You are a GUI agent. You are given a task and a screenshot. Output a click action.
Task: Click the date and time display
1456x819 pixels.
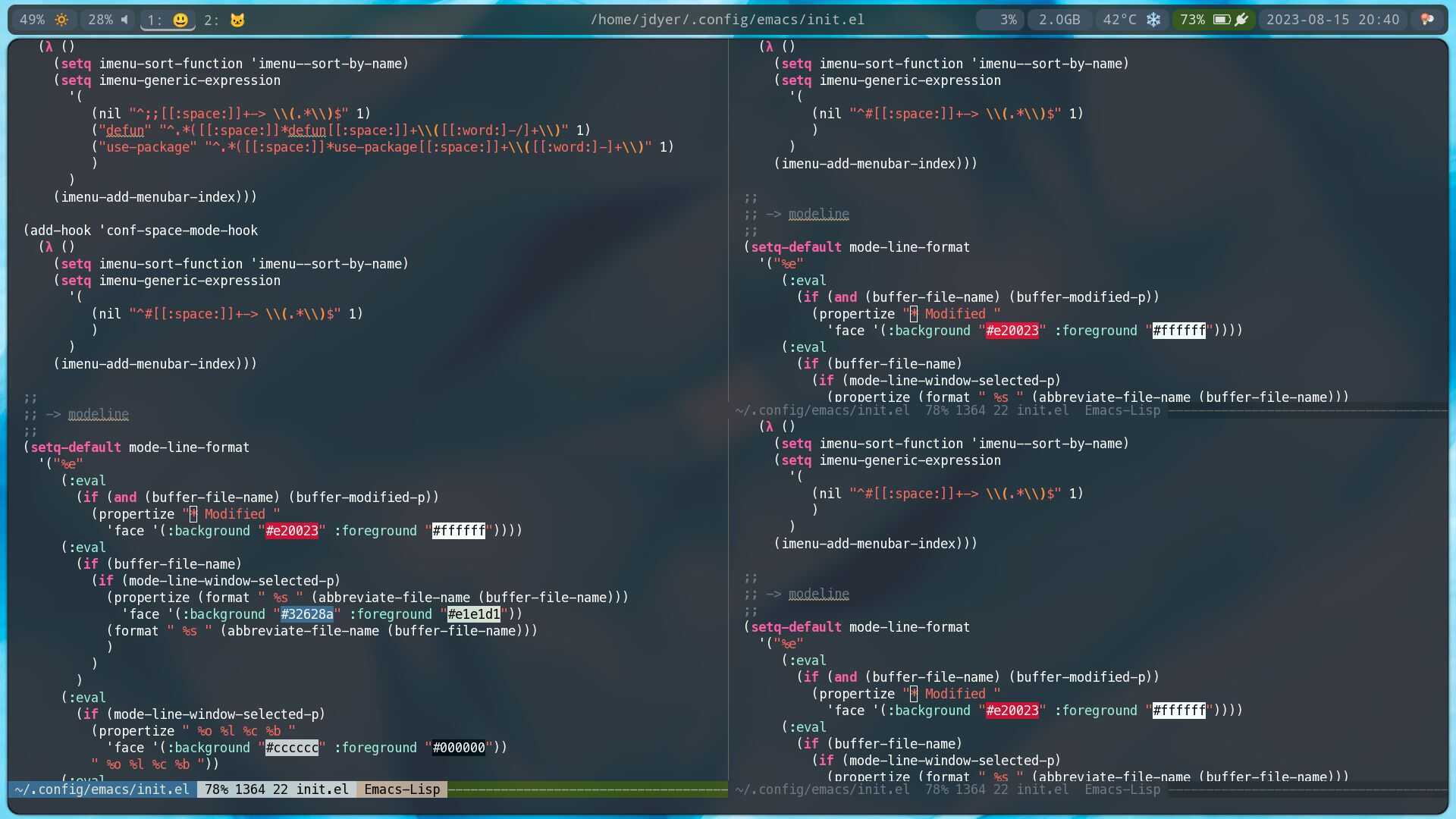[x=1332, y=20]
